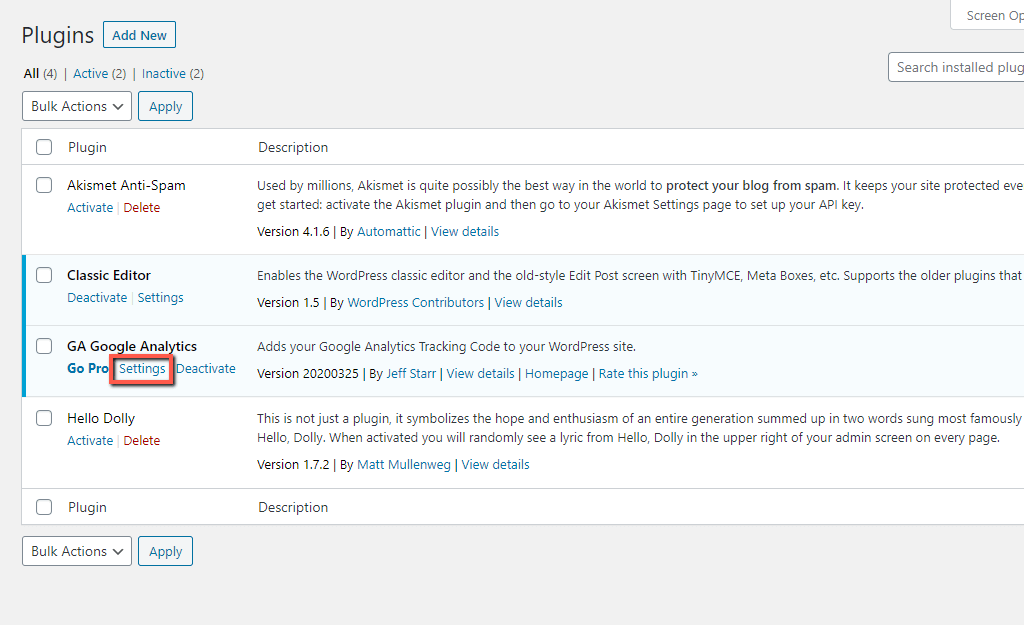
Task: Click the Search installed plugins field
Action: point(956,67)
